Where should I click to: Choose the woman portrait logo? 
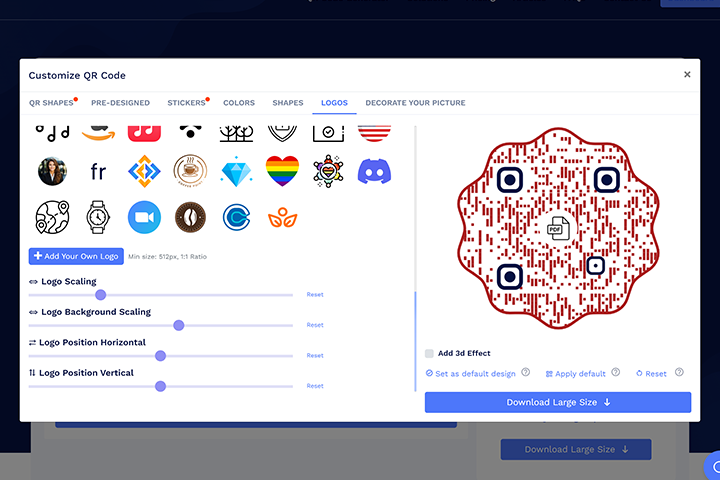[52, 171]
